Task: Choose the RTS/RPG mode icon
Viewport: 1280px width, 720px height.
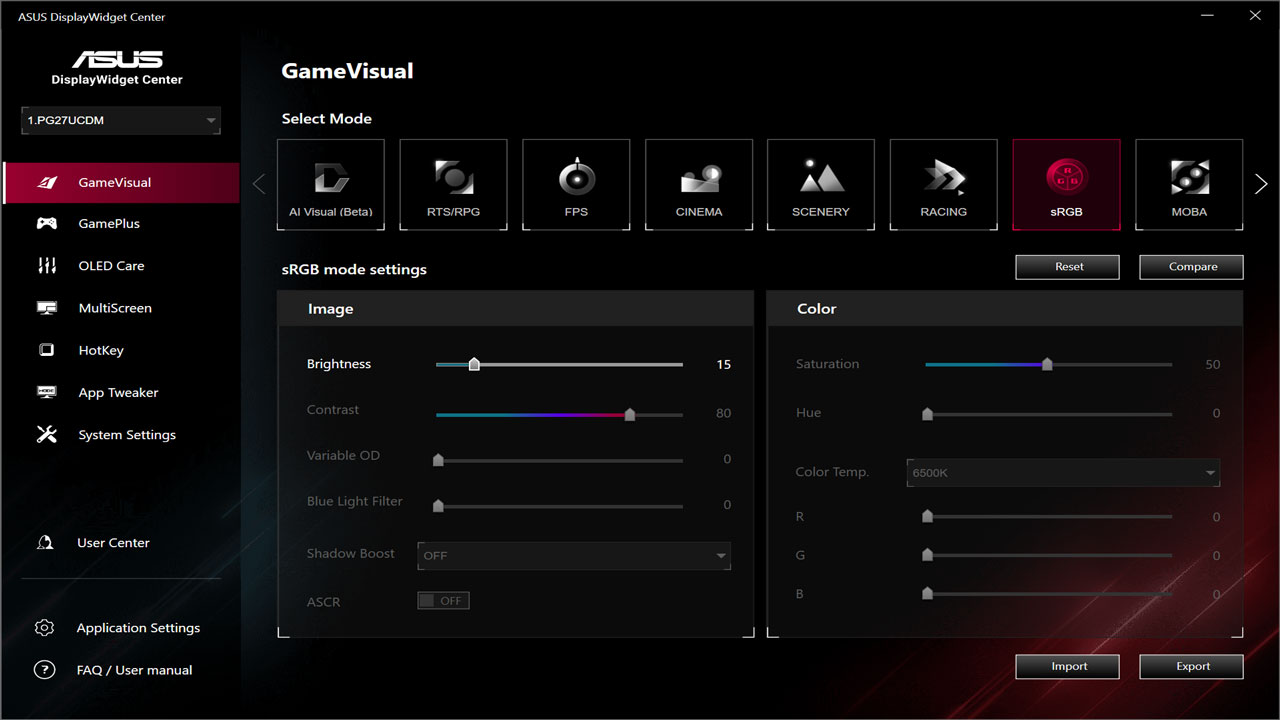Action: click(x=453, y=177)
